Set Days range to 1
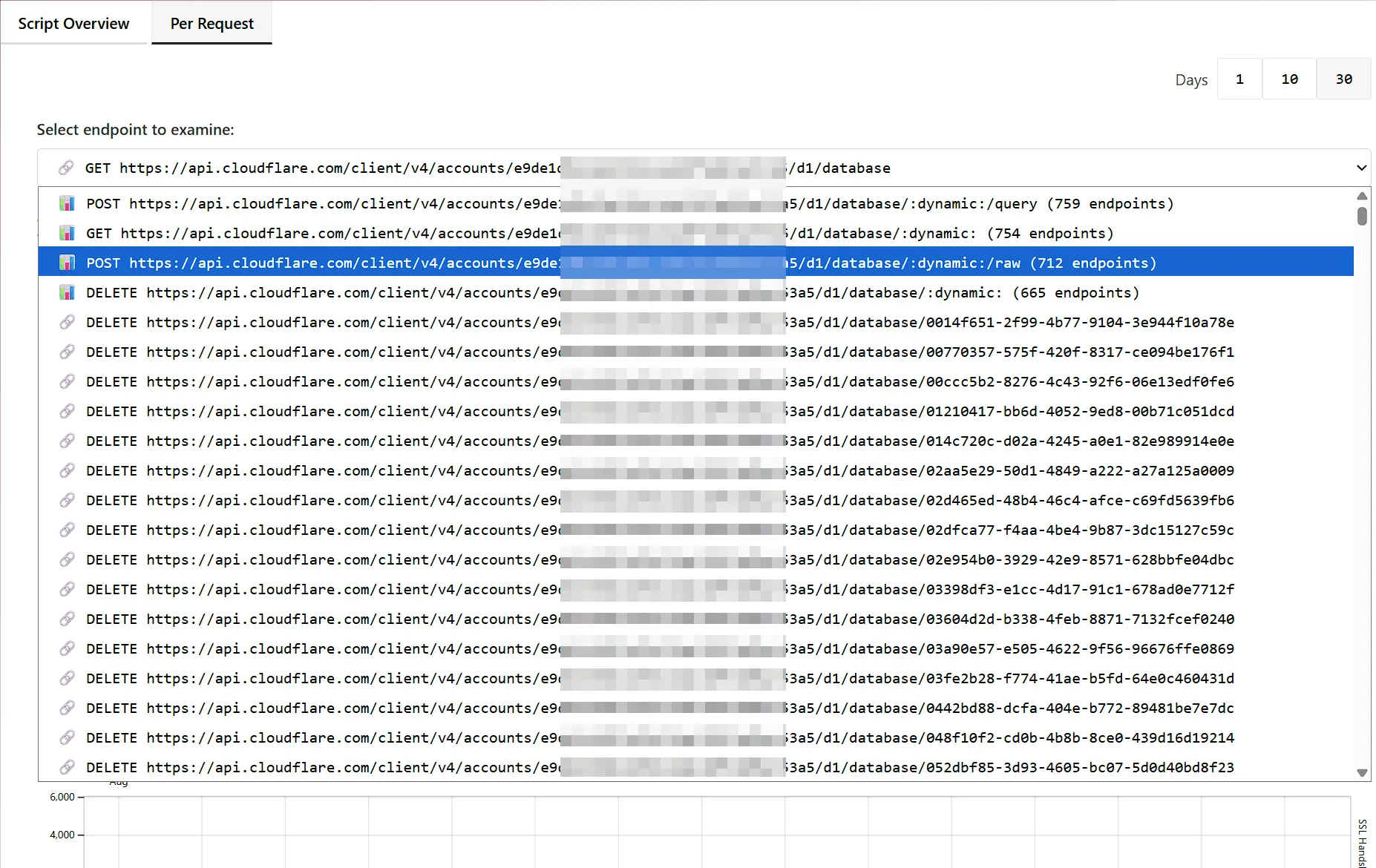This screenshot has width=1376, height=868. click(x=1239, y=79)
